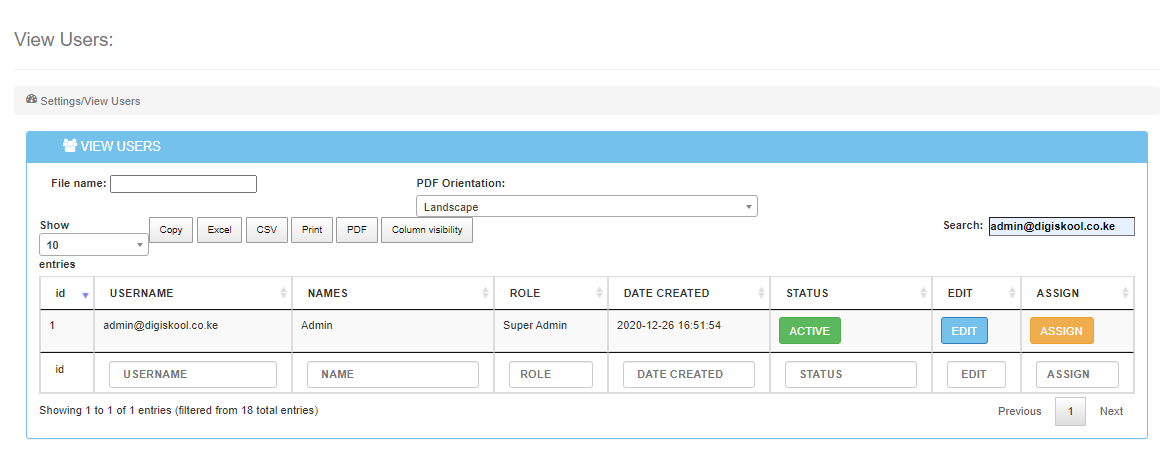Sort by Username column arrows
Image resolution: width=1165 pixels, height=457 pixels.
coord(284,293)
